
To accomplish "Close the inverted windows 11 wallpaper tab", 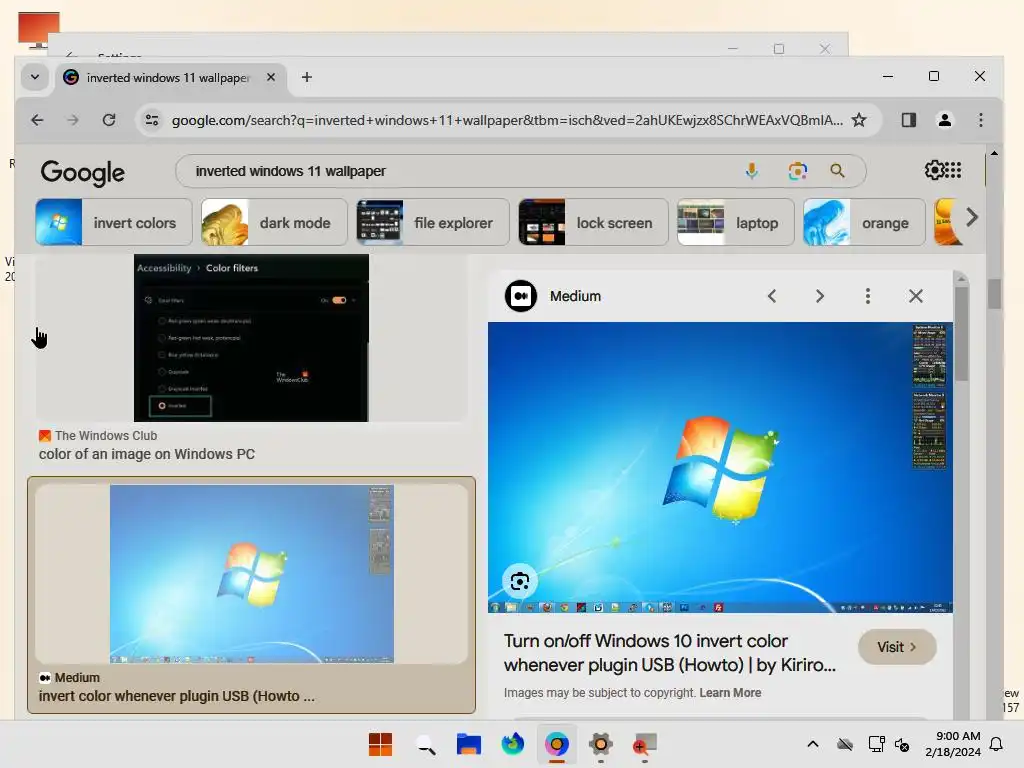I will [x=271, y=77].
